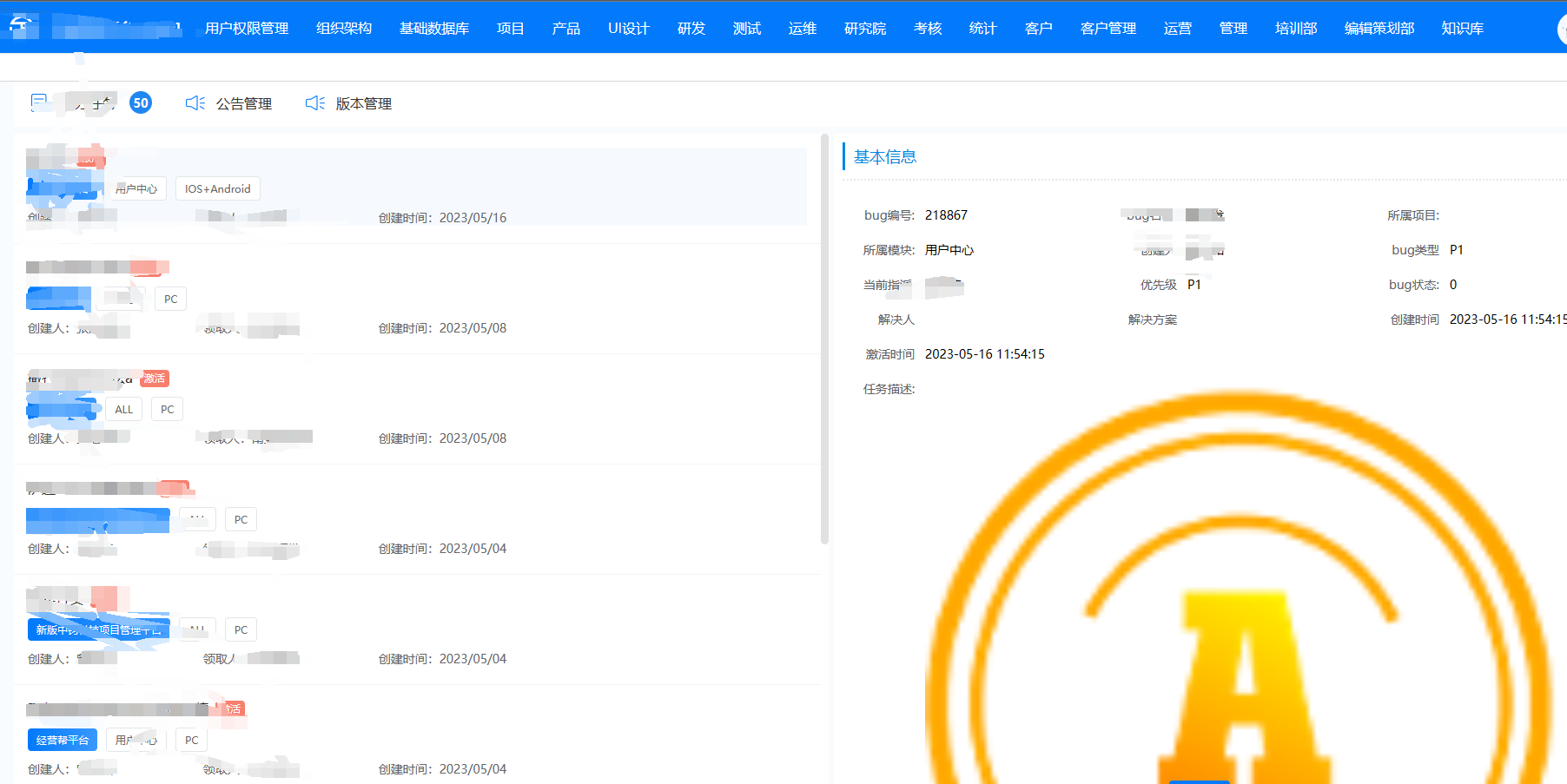
Task: Click the 用户中心 tag in first card
Action: point(136,188)
